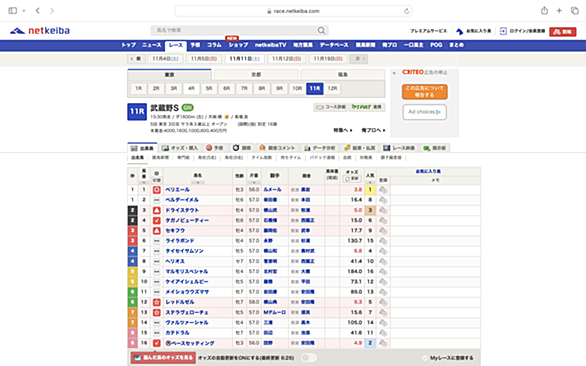Toggle the mark box for ペースセッティング row

(157, 343)
